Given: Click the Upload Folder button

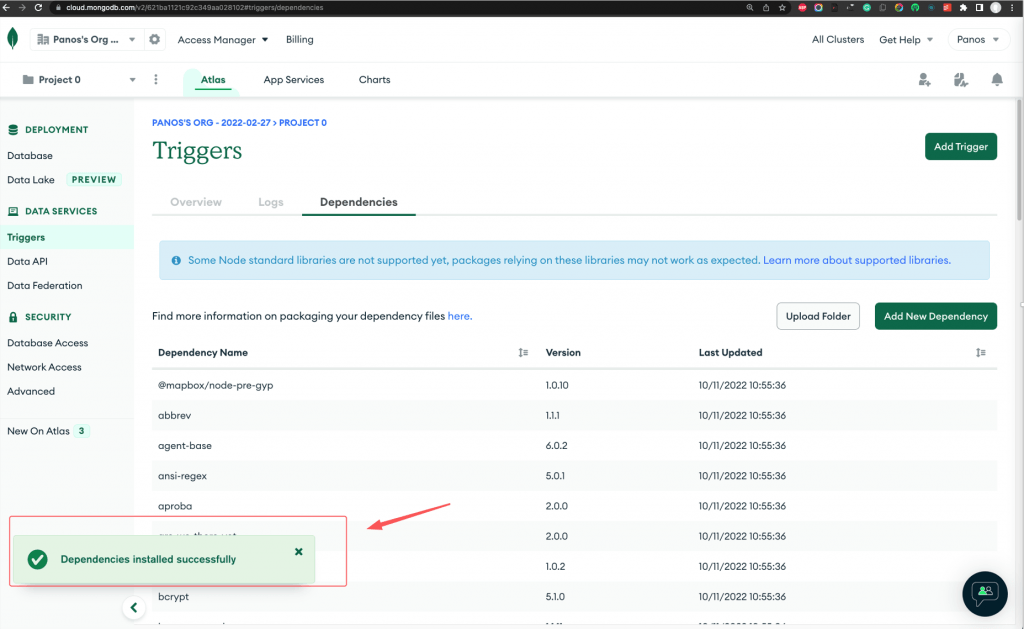Looking at the screenshot, I should point(818,316).
